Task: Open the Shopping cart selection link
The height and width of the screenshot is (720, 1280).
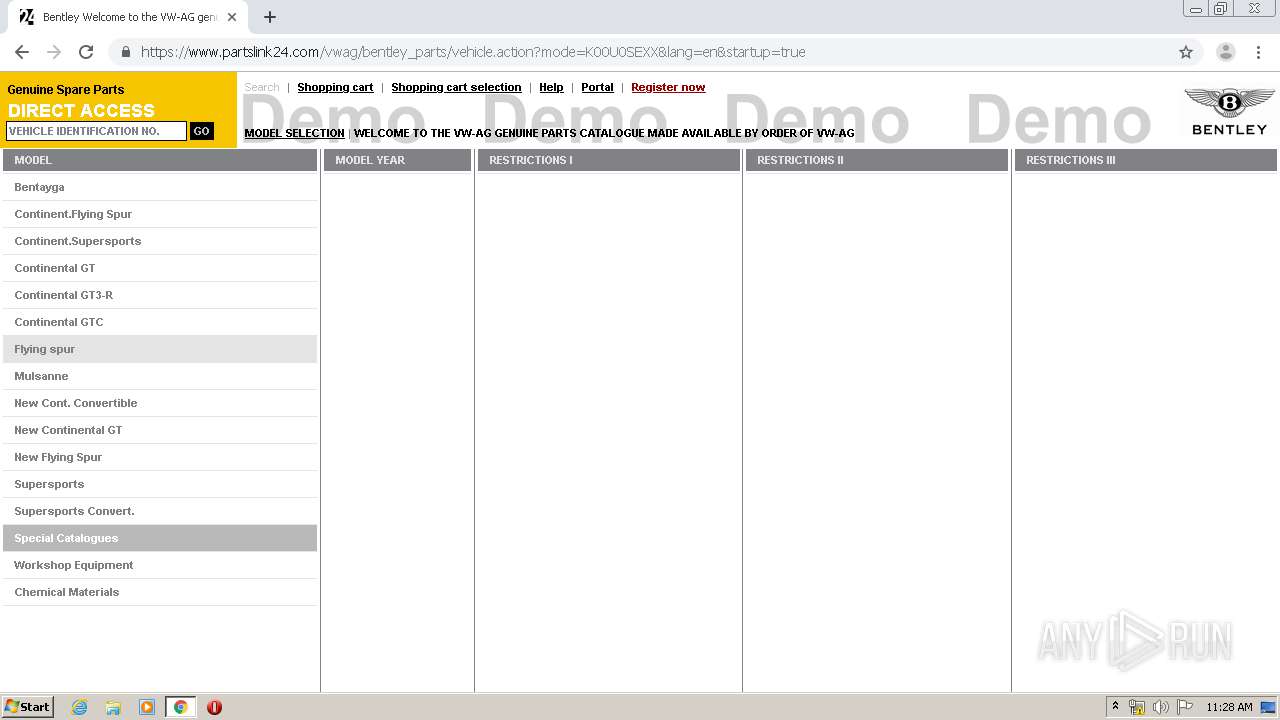Action: click(x=456, y=87)
